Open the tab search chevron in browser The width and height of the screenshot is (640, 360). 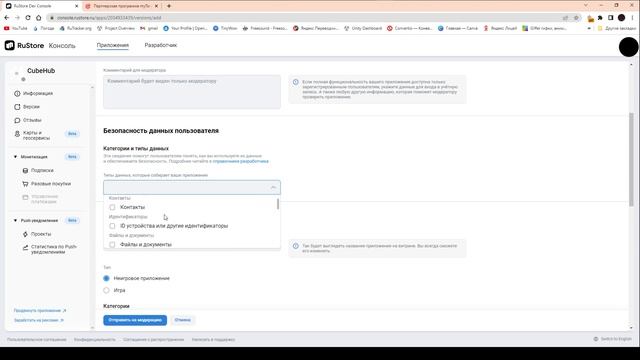tap(586, 6)
